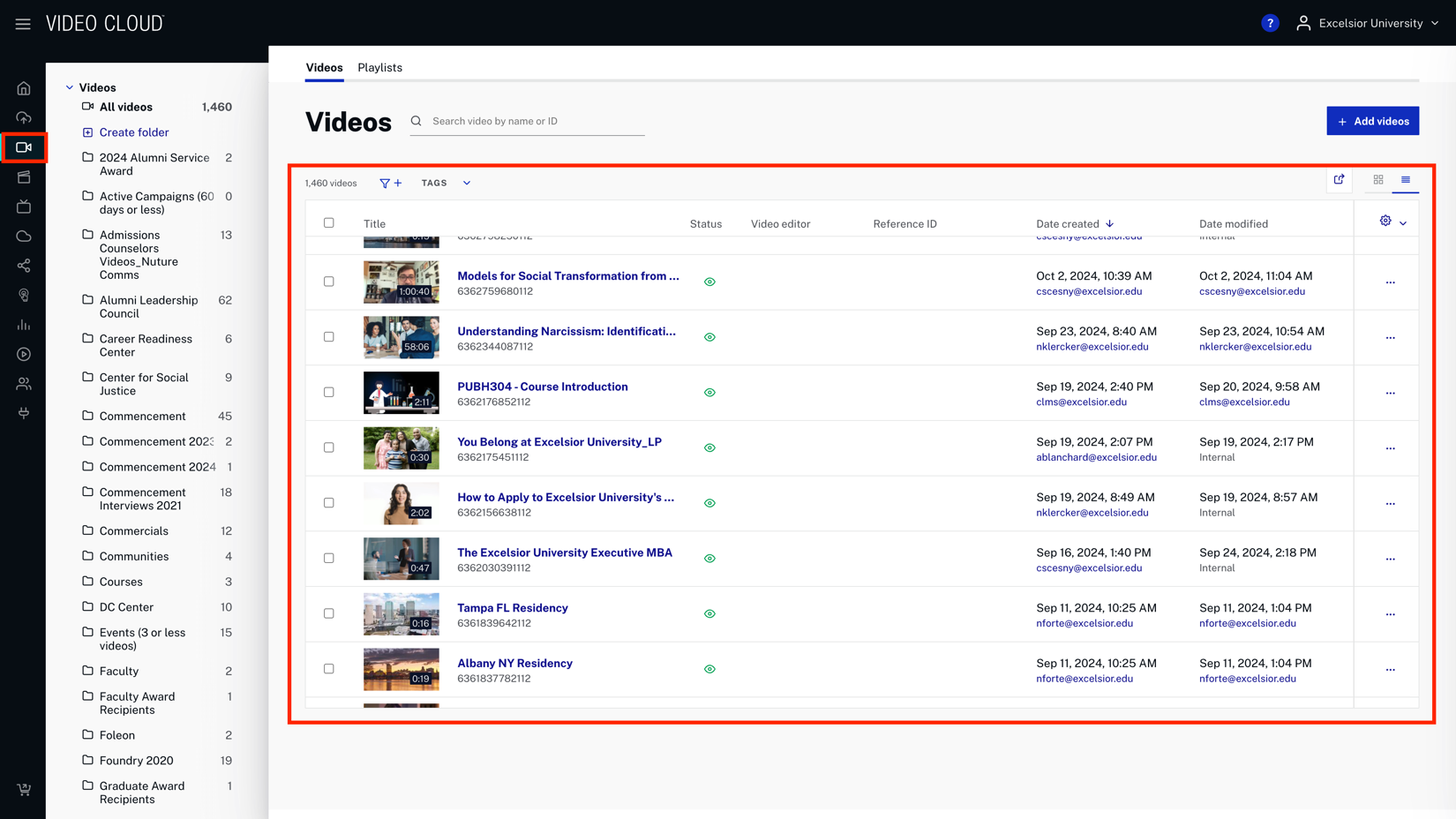
Task: Open actions menu for Executive MBA video
Action: 1390,559
